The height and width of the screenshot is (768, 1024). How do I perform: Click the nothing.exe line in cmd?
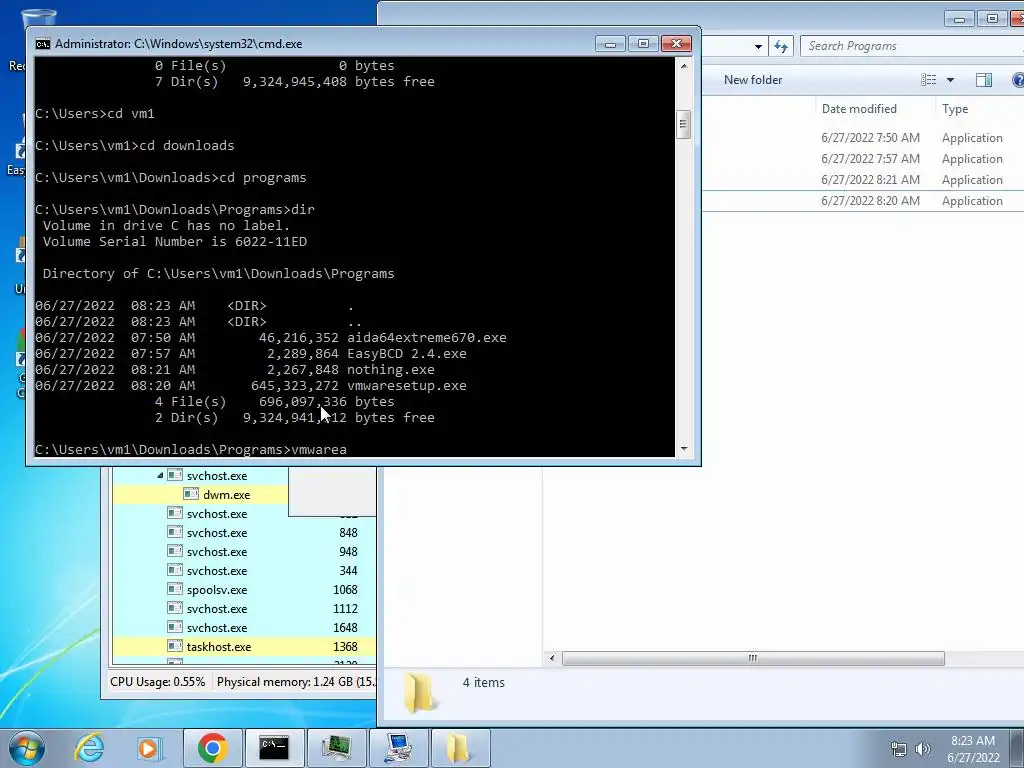tap(235, 370)
